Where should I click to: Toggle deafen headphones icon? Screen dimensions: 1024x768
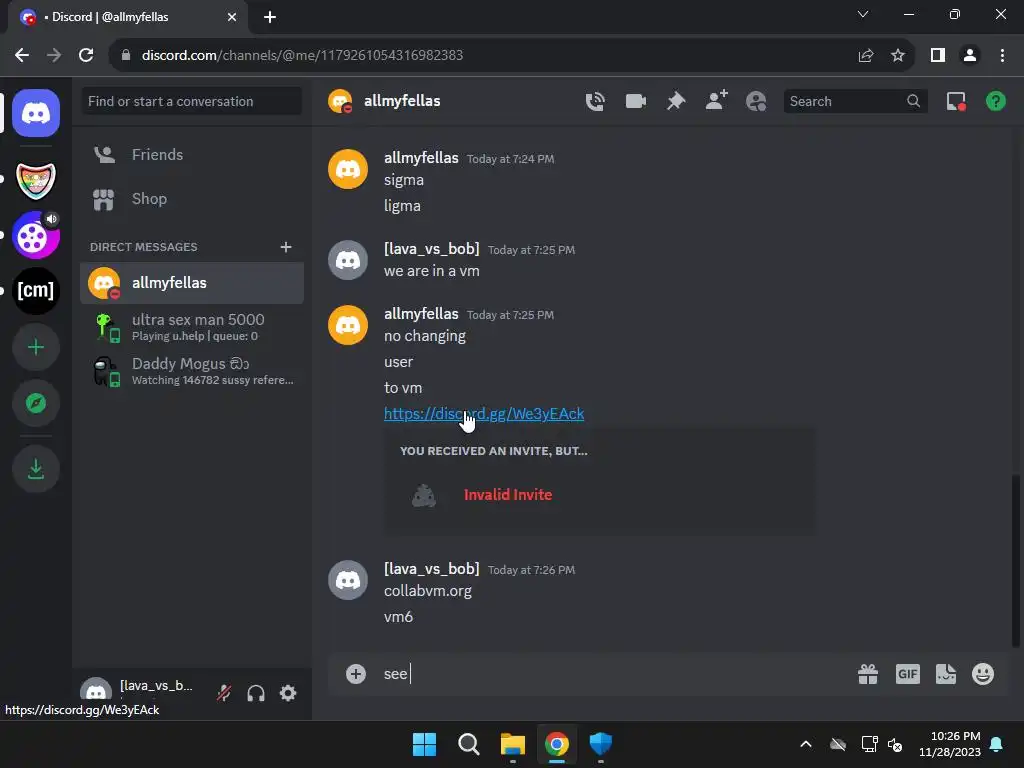tap(256, 693)
